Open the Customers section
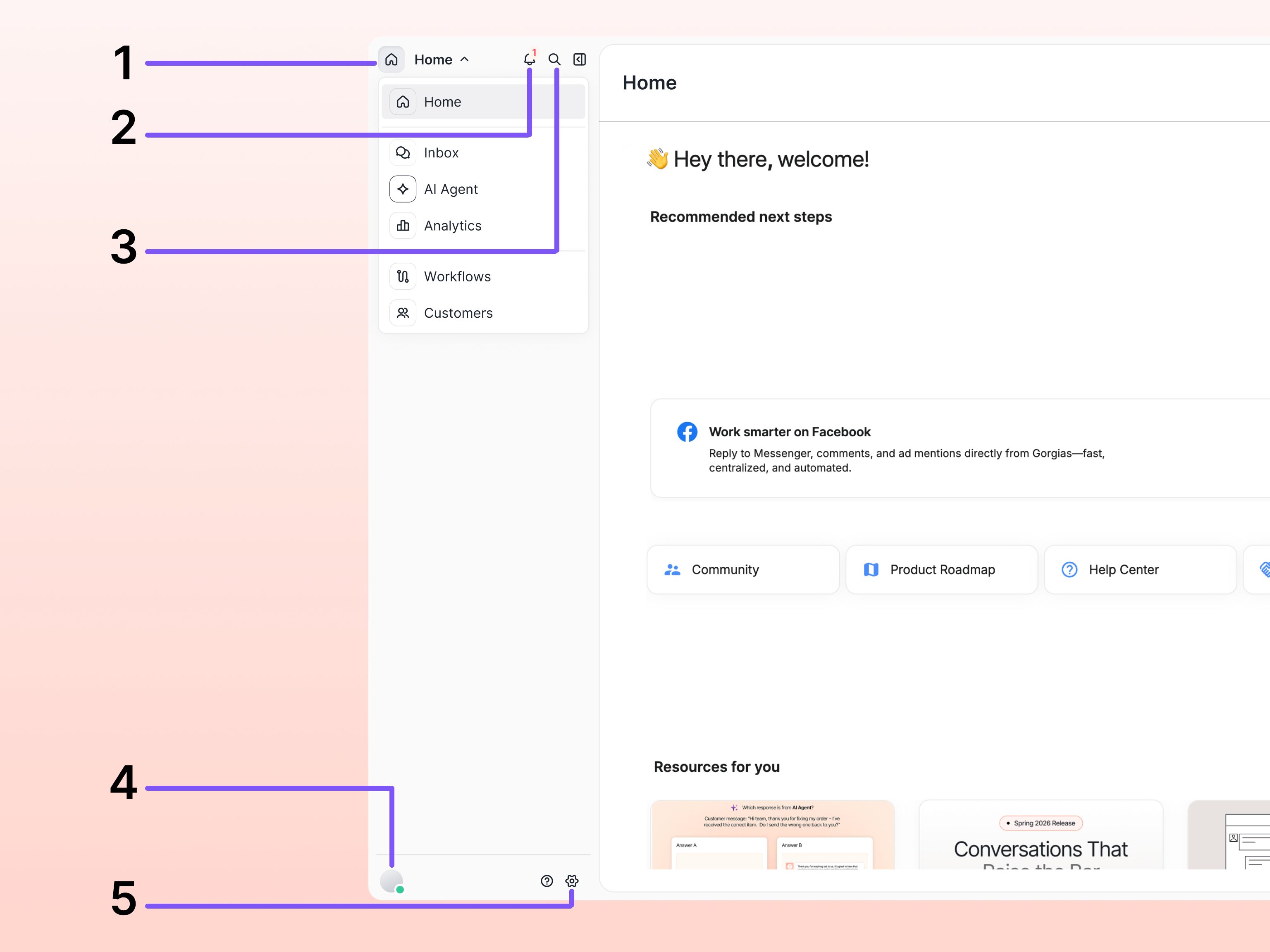 tap(458, 313)
